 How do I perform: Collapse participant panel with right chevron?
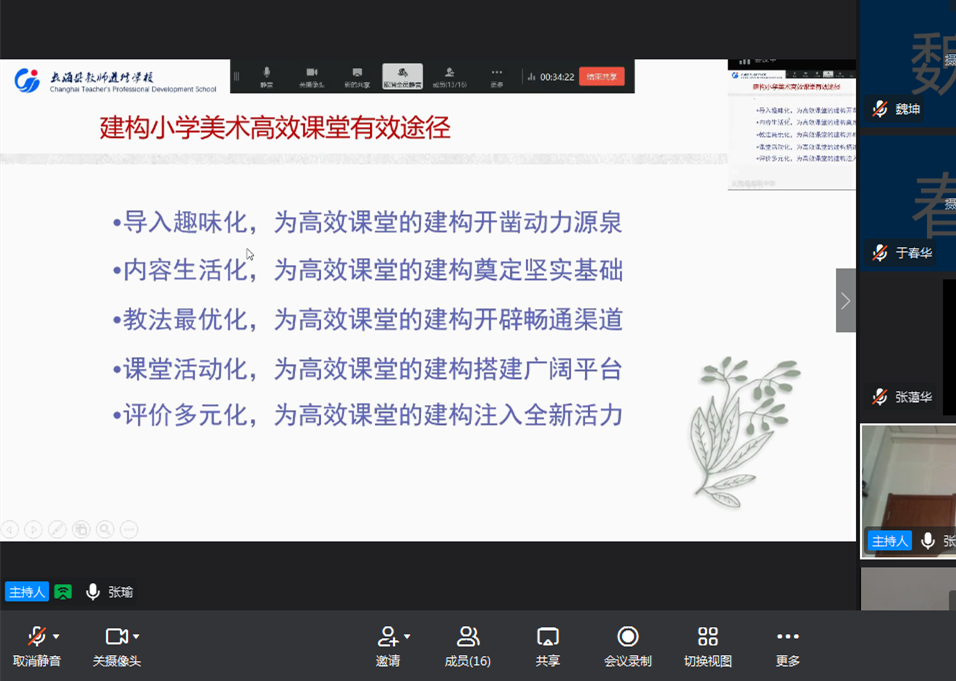[x=846, y=301]
